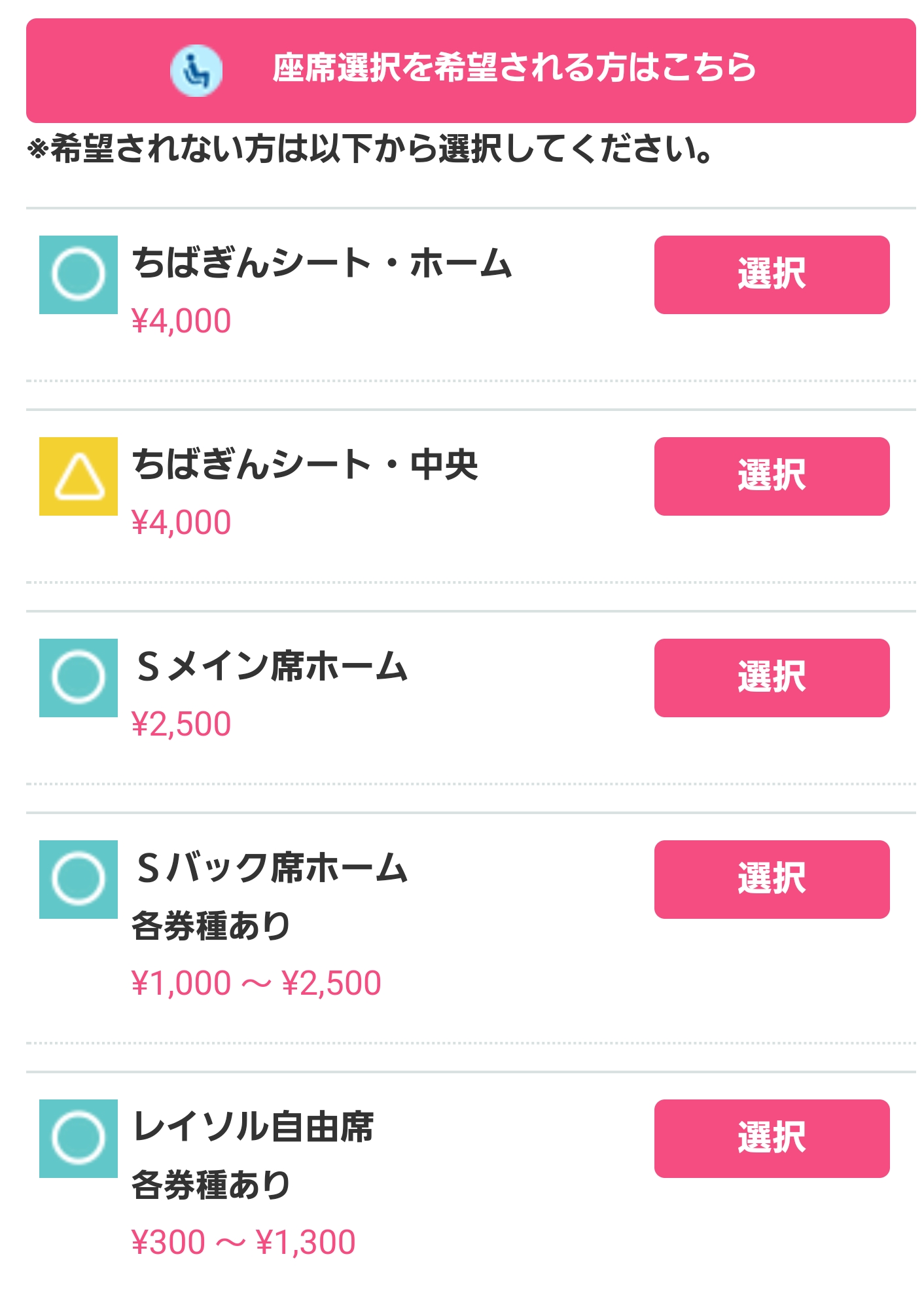924x1301 pixels.
Task: Choose 選択 for Sメイン席ホーム
Action: pyautogui.click(x=772, y=678)
